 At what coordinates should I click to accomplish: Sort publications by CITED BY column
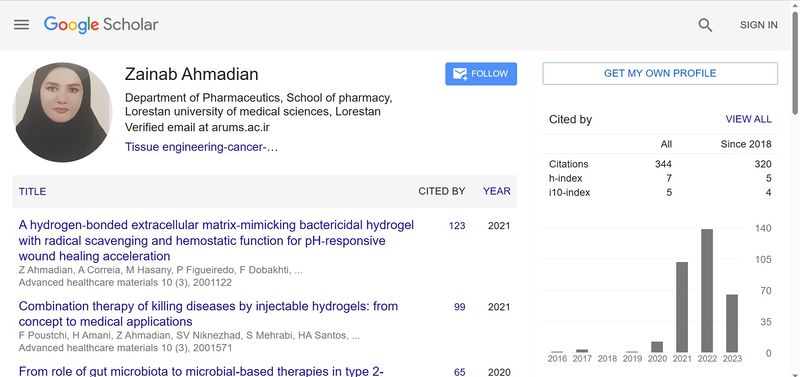pyautogui.click(x=442, y=191)
